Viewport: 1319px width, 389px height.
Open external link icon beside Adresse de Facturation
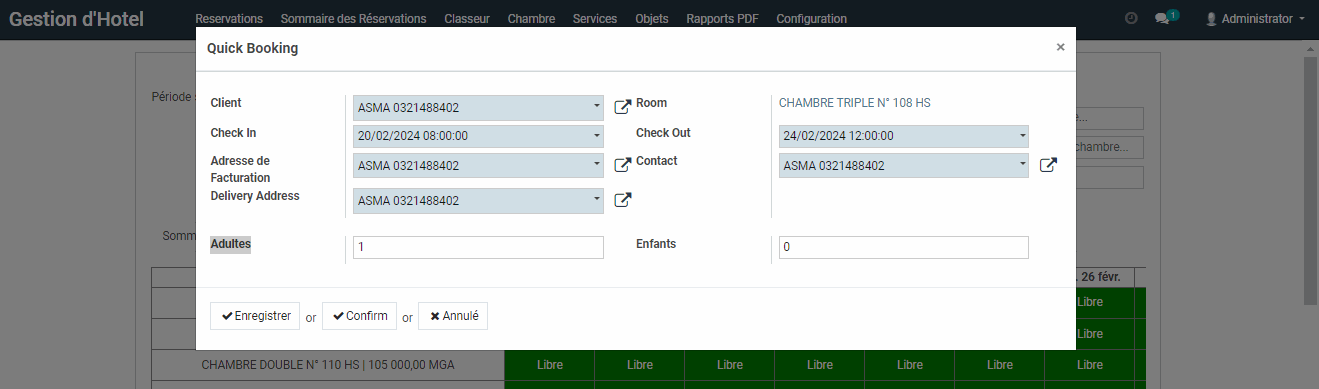tap(622, 165)
